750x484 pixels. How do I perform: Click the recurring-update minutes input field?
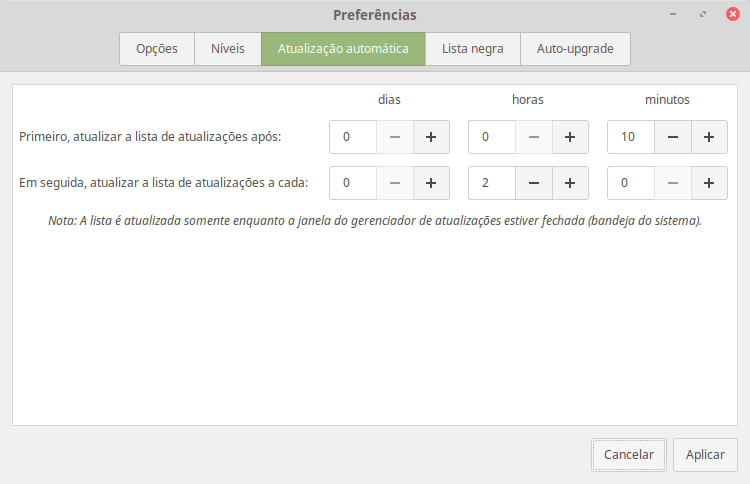coord(631,183)
